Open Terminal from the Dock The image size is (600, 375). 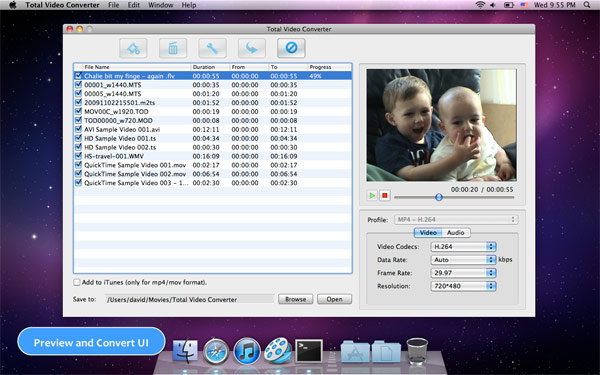pos(309,351)
